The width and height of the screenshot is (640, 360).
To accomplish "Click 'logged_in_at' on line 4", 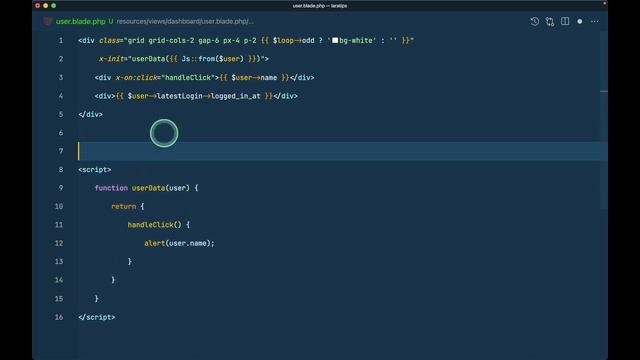I will (236, 96).
